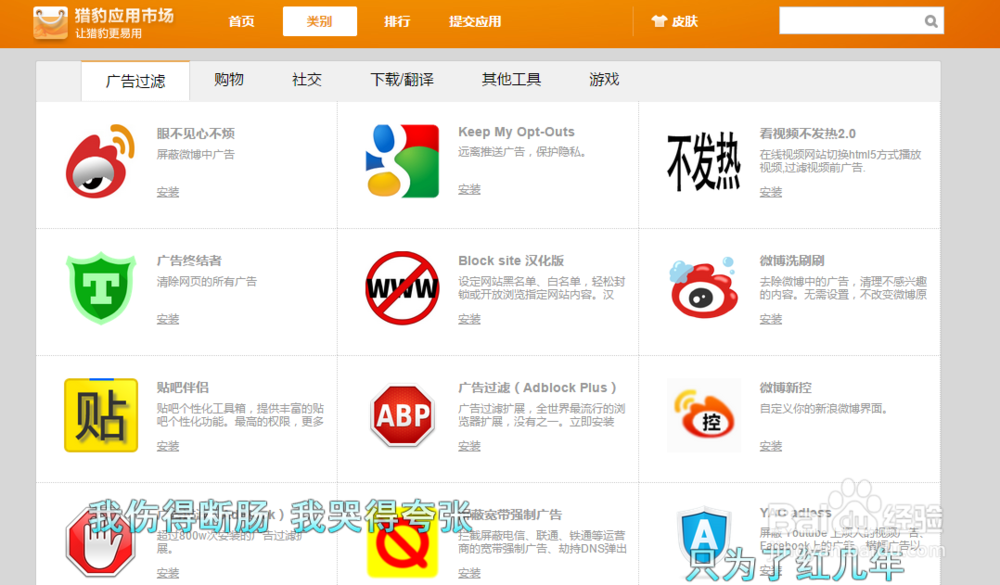Click the 猎豹应用市场 shopping bag logo
The width and height of the screenshot is (1000, 585).
[50, 23]
